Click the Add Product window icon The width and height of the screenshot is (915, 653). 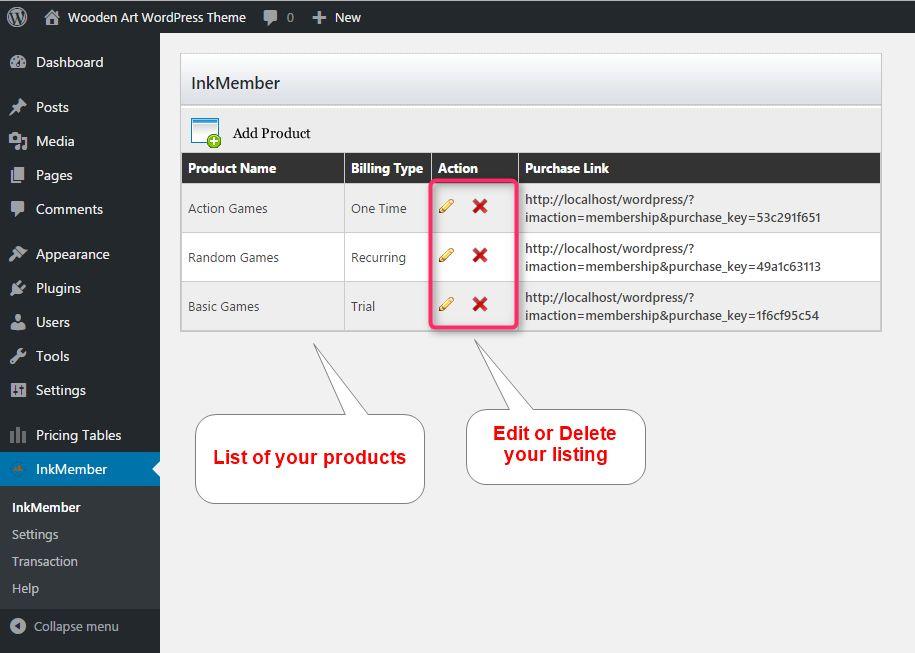coord(205,132)
